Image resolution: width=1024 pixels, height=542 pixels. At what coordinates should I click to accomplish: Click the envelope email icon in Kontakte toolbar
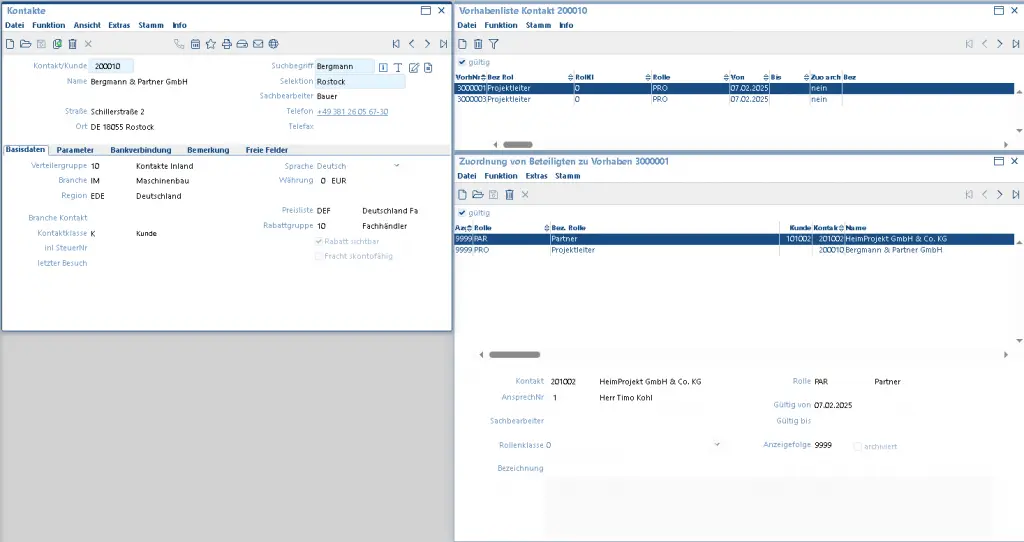pos(258,44)
